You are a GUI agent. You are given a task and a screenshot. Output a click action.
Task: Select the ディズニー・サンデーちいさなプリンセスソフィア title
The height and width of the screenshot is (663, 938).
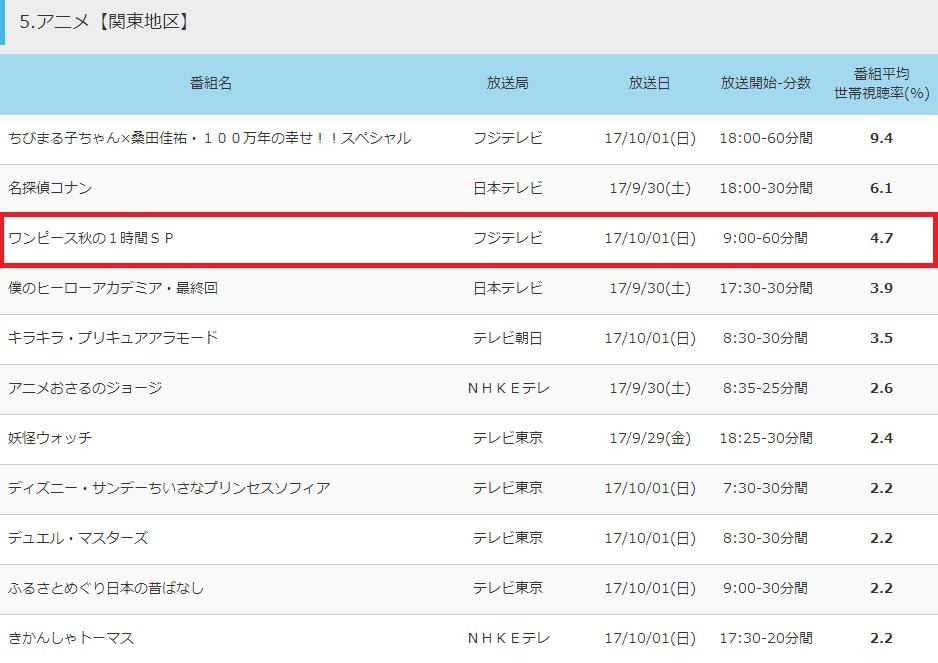coord(169,488)
